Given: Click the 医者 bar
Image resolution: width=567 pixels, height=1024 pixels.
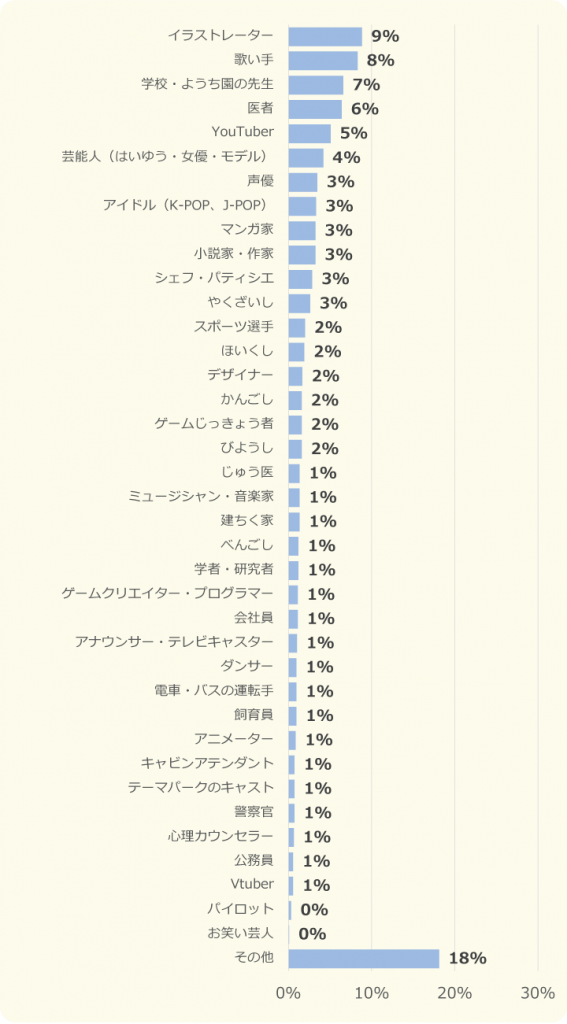Looking at the screenshot, I should [316, 109].
